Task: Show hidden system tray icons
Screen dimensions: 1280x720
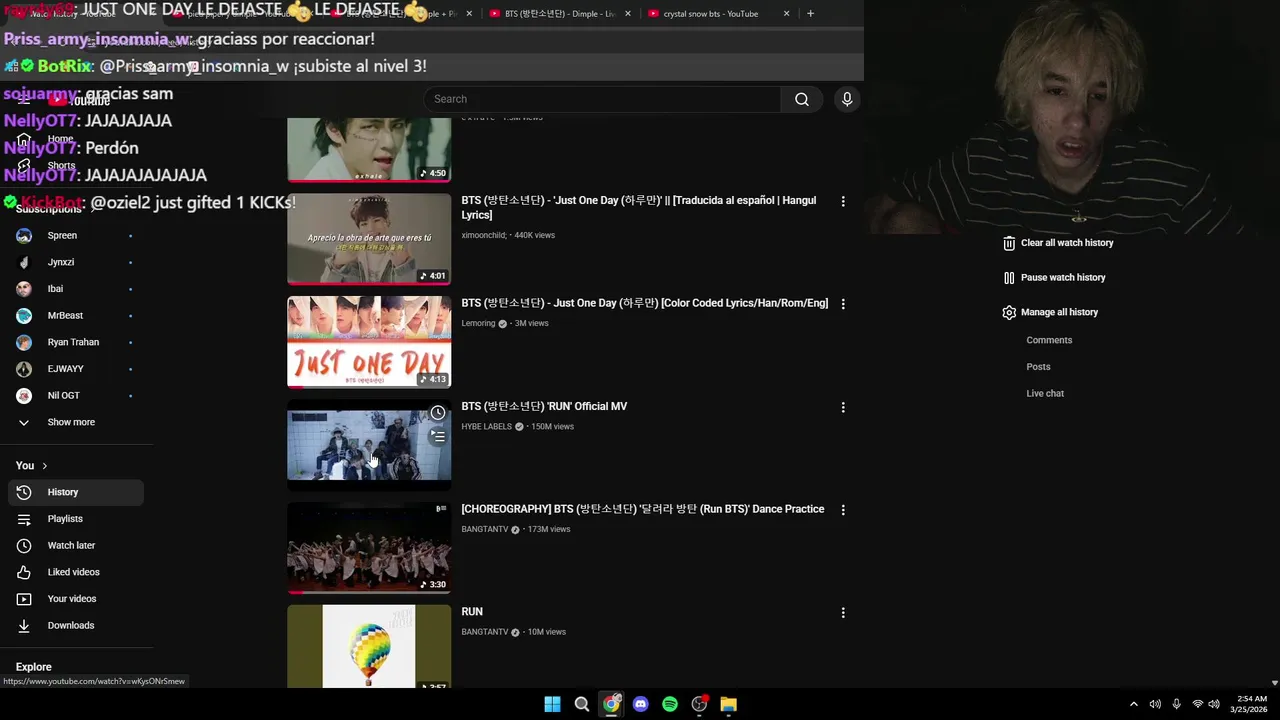Action: 1133,704
